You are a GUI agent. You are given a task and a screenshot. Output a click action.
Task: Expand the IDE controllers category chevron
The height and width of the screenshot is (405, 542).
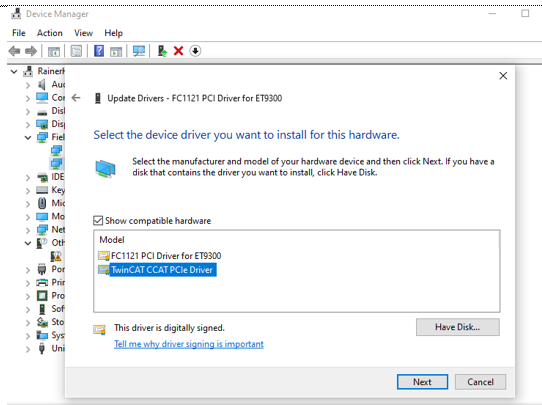[x=28, y=178]
